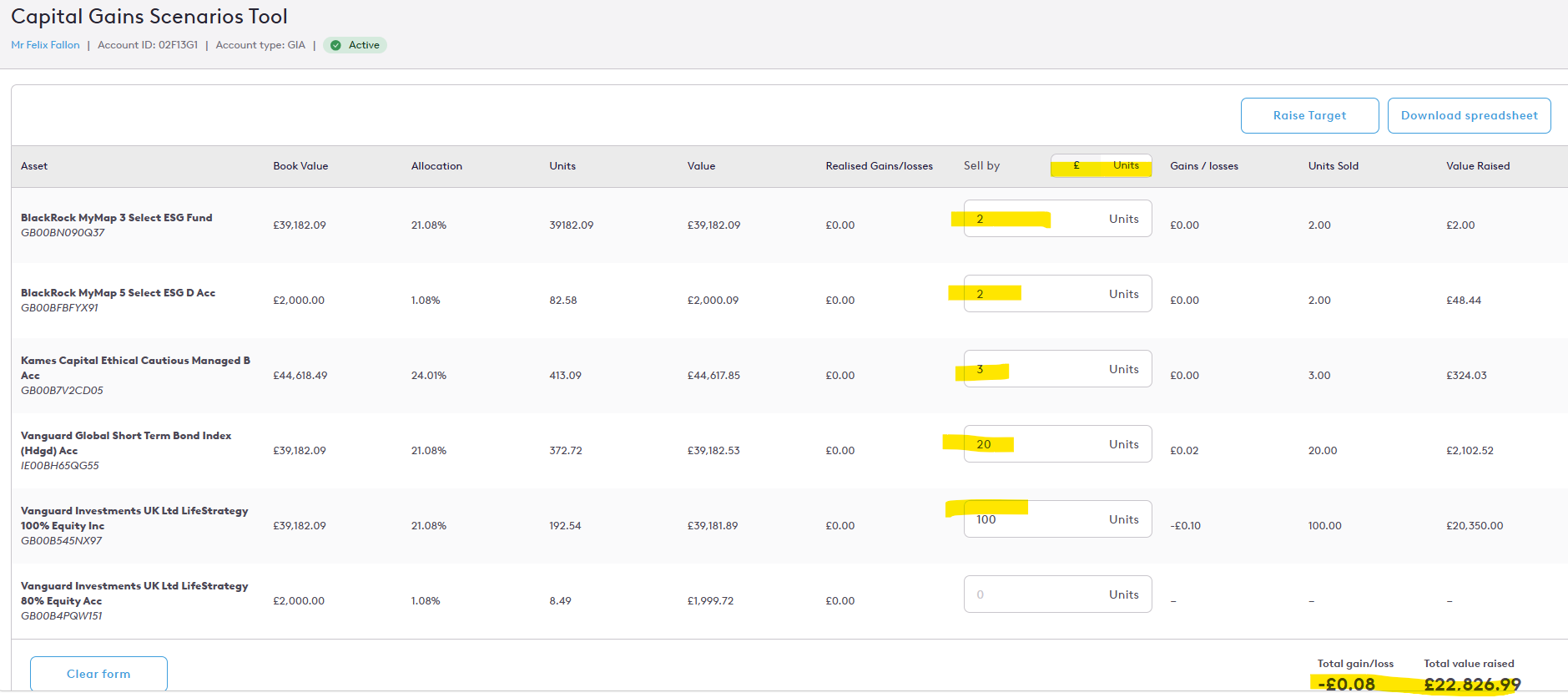Click the Asset column header
The height and width of the screenshot is (698, 1568).
coord(34,166)
